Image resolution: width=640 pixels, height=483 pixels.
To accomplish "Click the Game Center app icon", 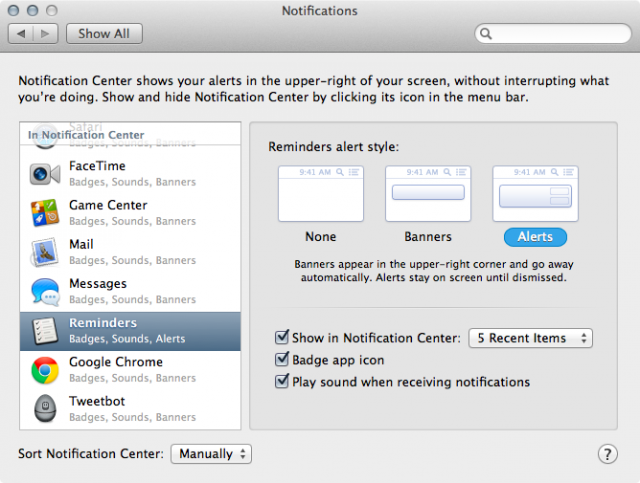I will [x=45, y=213].
